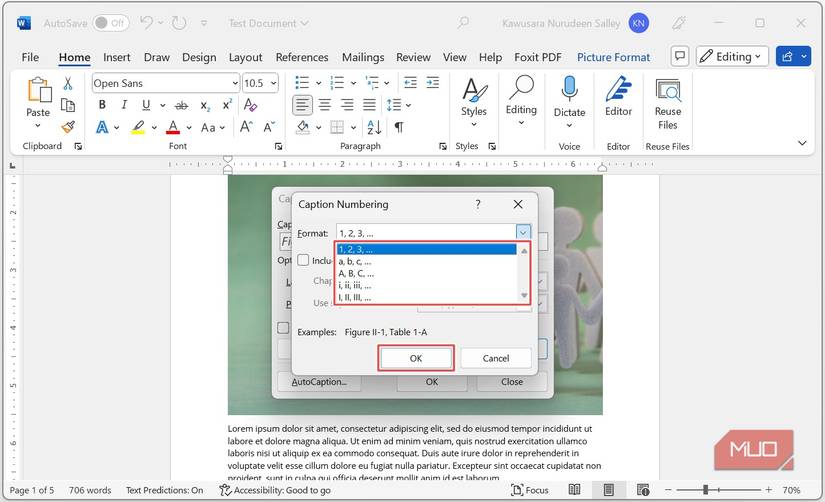The width and height of the screenshot is (825, 502).
Task: Select the Format Painter brush
Action: coord(67,127)
